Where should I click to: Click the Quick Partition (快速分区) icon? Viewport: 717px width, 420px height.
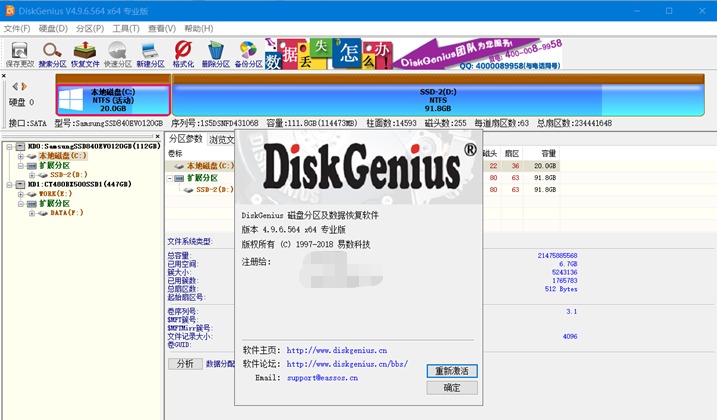coord(118,54)
